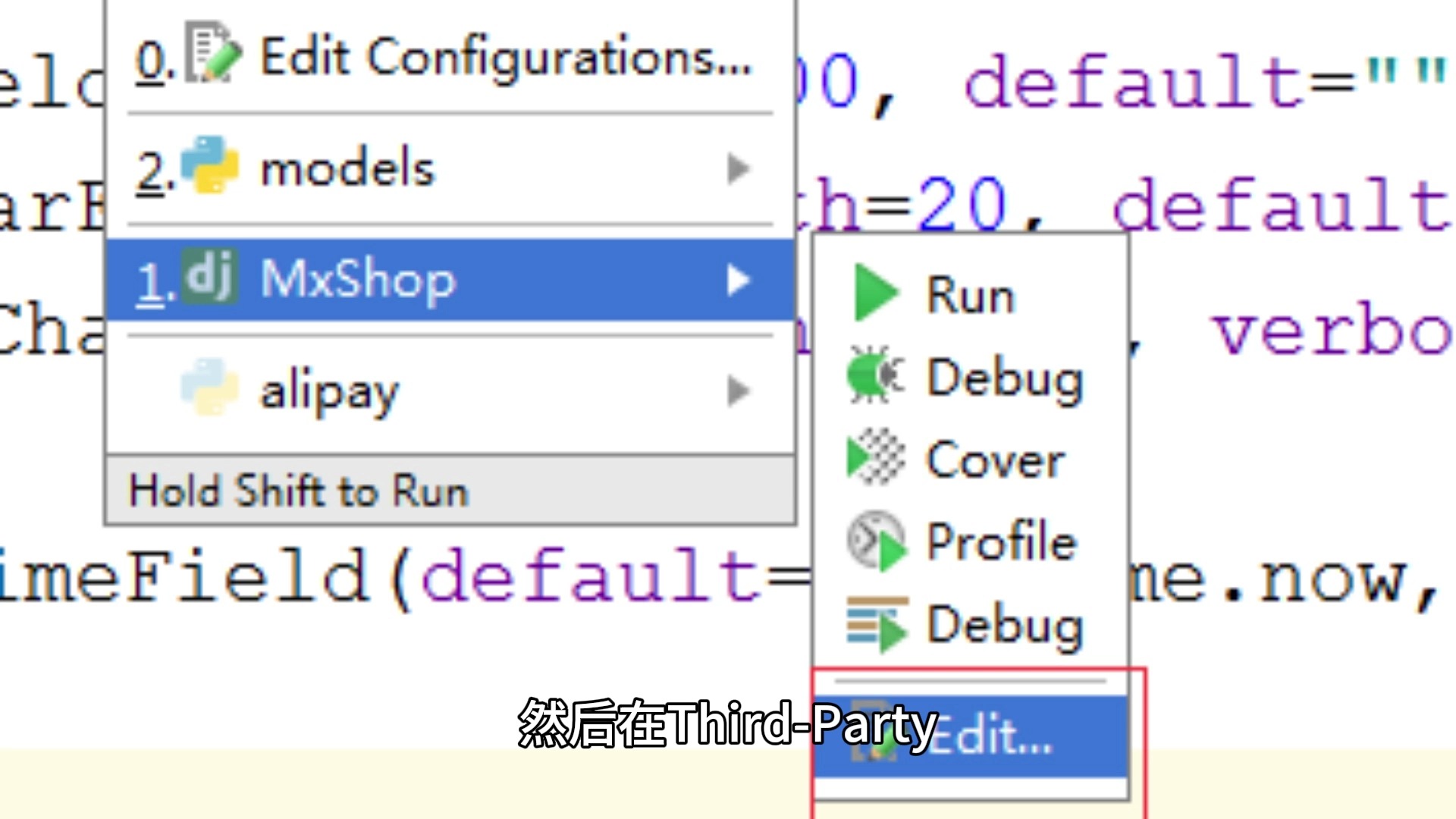
Task: Click the faded Python icon beside alipay
Action: [x=210, y=387]
